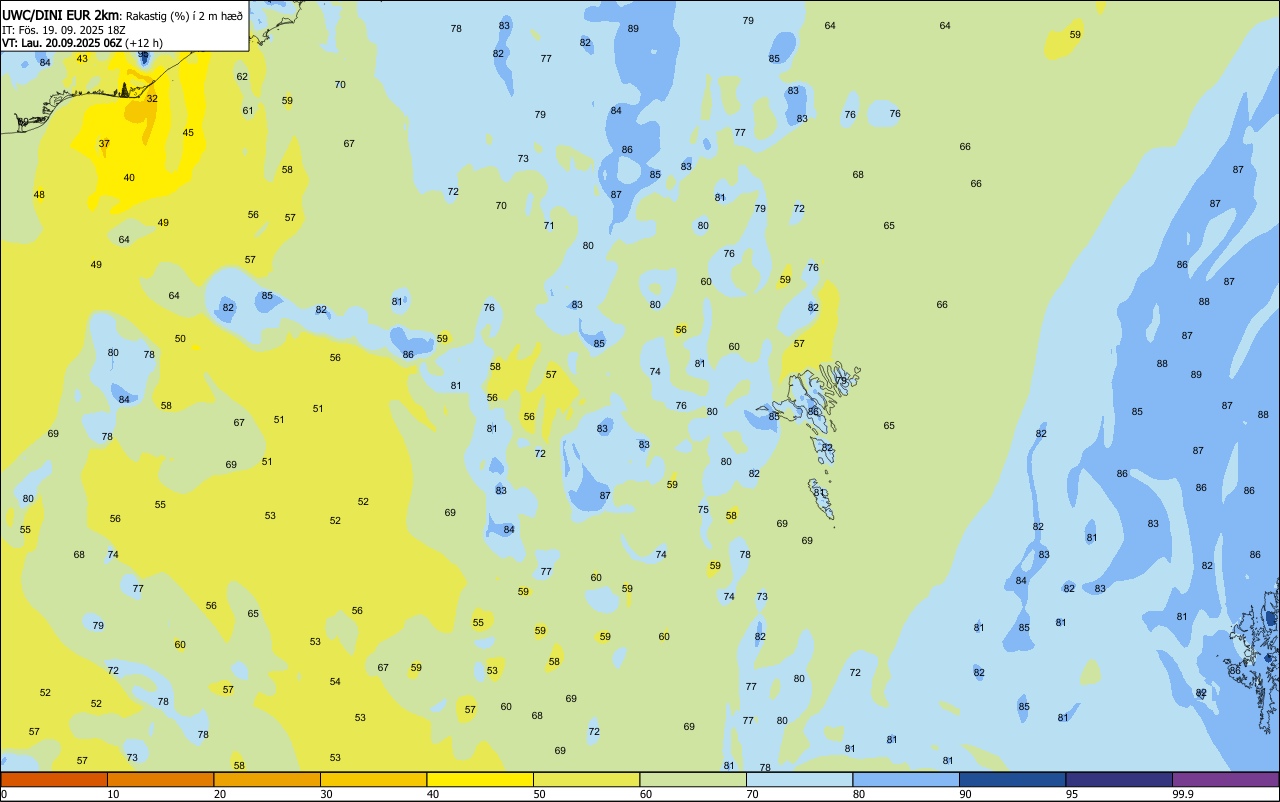Click the purple legend swatch above 99.9

pyautogui.click(x=1225, y=779)
